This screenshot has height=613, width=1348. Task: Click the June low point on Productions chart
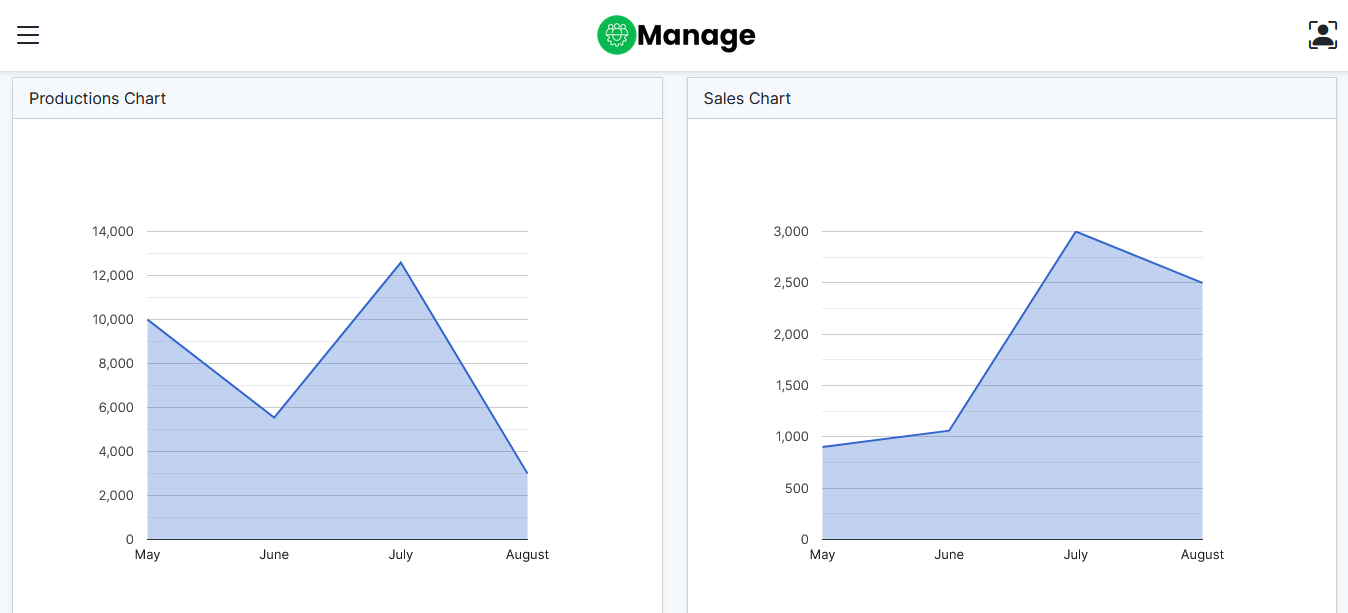(x=274, y=417)
